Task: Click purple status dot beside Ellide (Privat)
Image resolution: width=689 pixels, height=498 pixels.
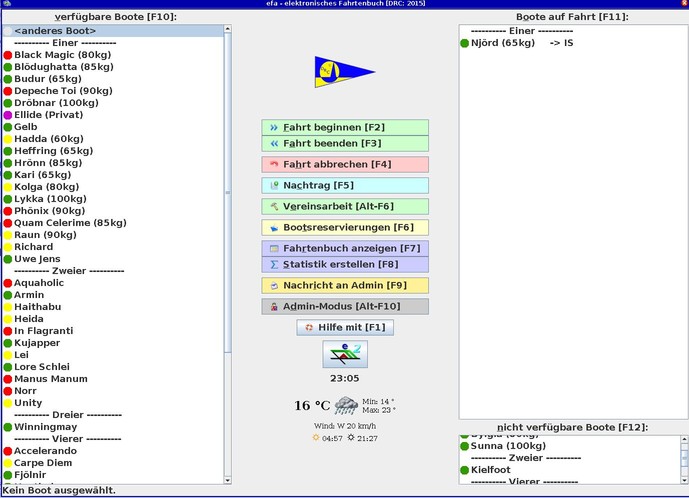Action: click(x=8, y=115)
